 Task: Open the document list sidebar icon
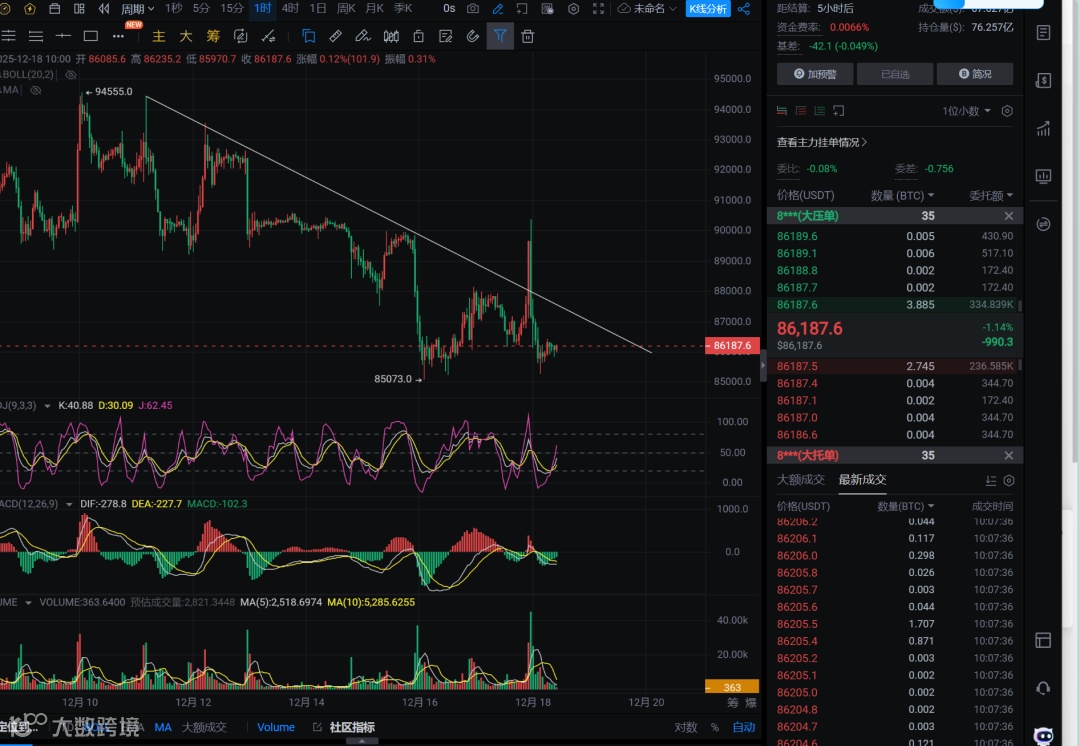[x=1043, y=32]
